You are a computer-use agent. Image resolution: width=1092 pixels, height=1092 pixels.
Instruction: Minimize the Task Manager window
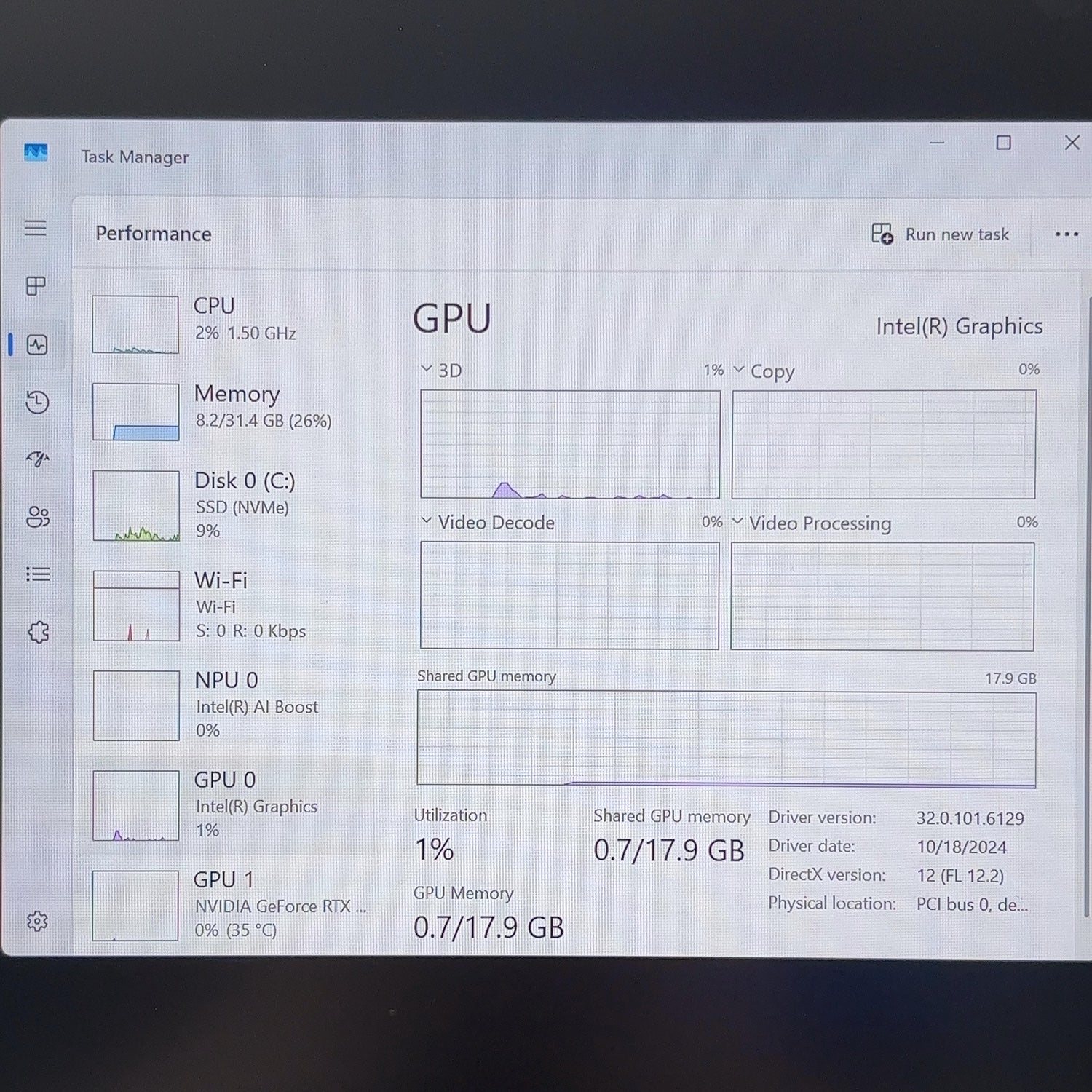coord(937,143)
